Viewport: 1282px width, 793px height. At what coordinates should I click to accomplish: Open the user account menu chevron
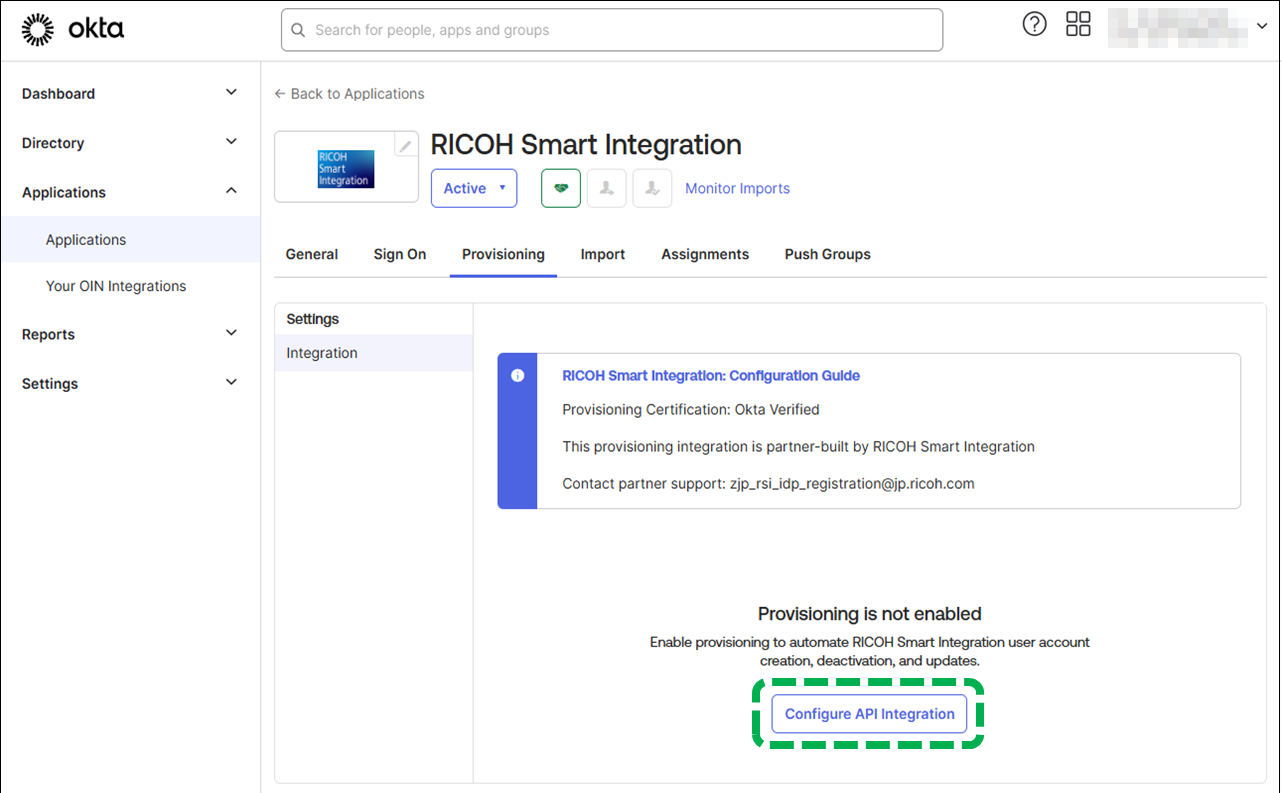[1261, 27]
